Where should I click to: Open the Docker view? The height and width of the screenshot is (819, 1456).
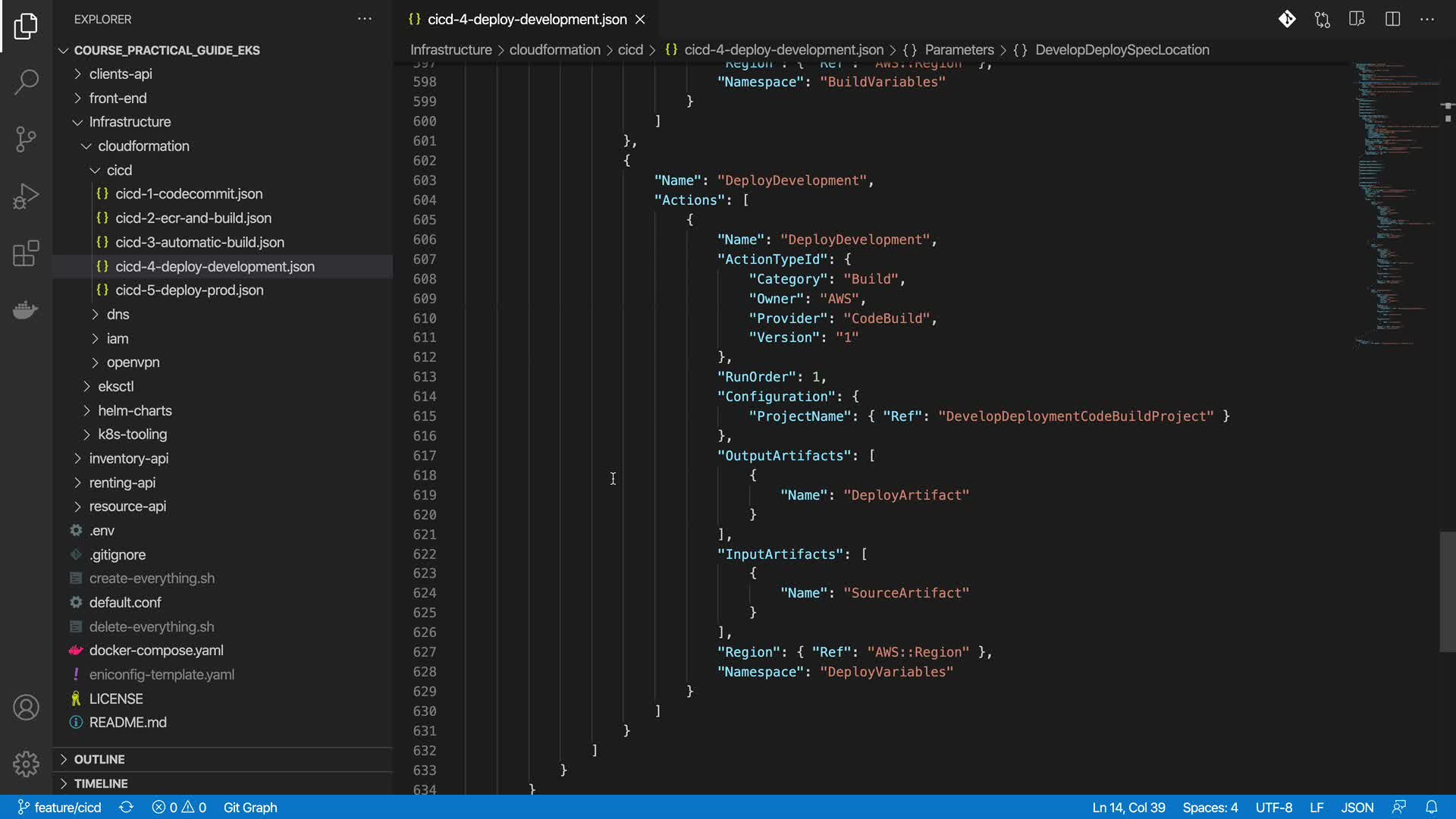26,310
